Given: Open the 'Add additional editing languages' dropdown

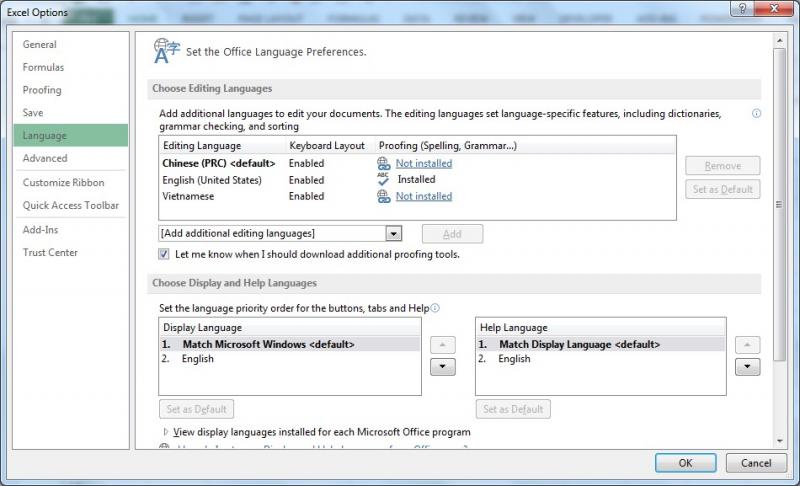Looking at the screenshot, I should coord(393,234).
